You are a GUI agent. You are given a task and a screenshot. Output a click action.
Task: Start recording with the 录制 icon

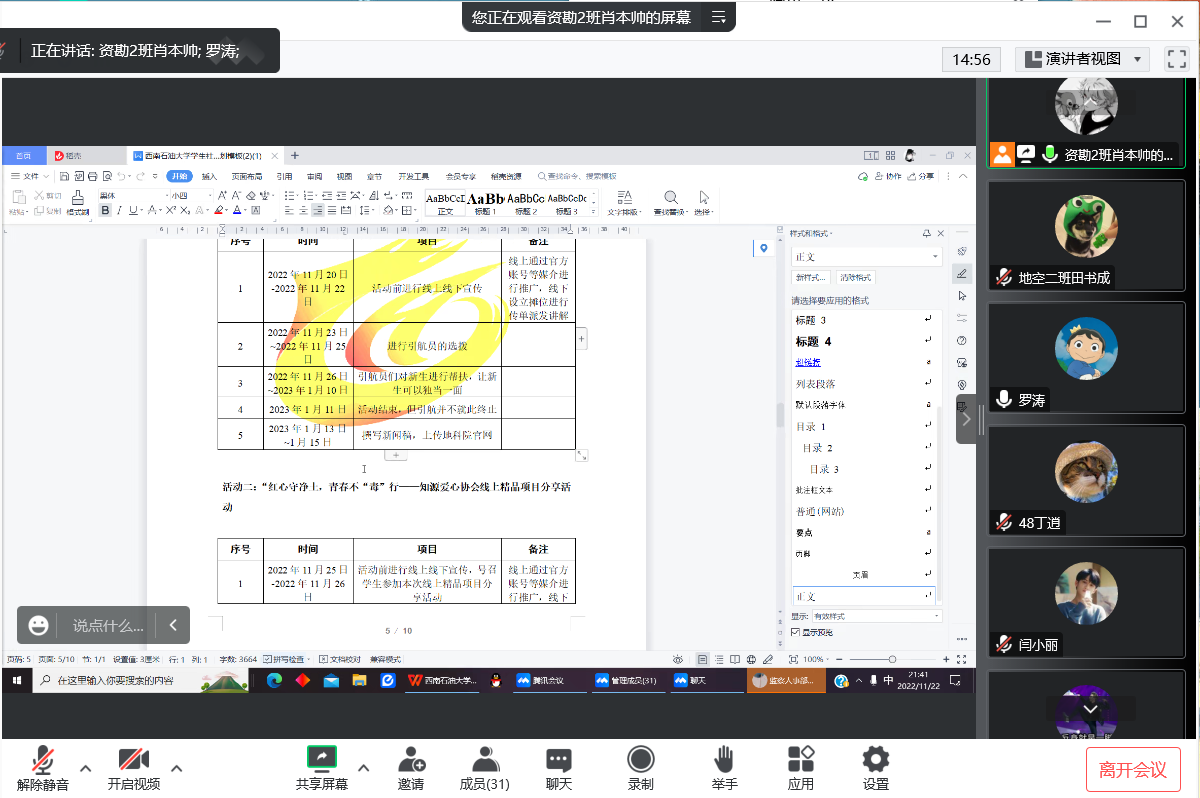[x=641, y=759]
